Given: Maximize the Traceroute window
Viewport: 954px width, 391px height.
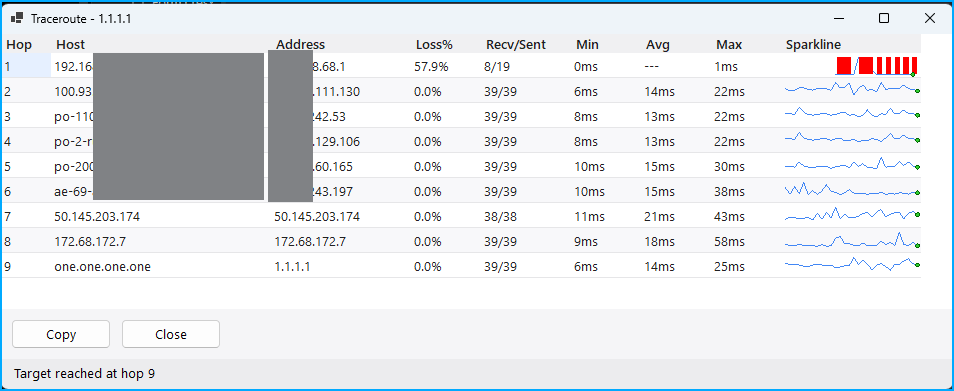Looking at the screenshot, I should (x=884, y=18).
